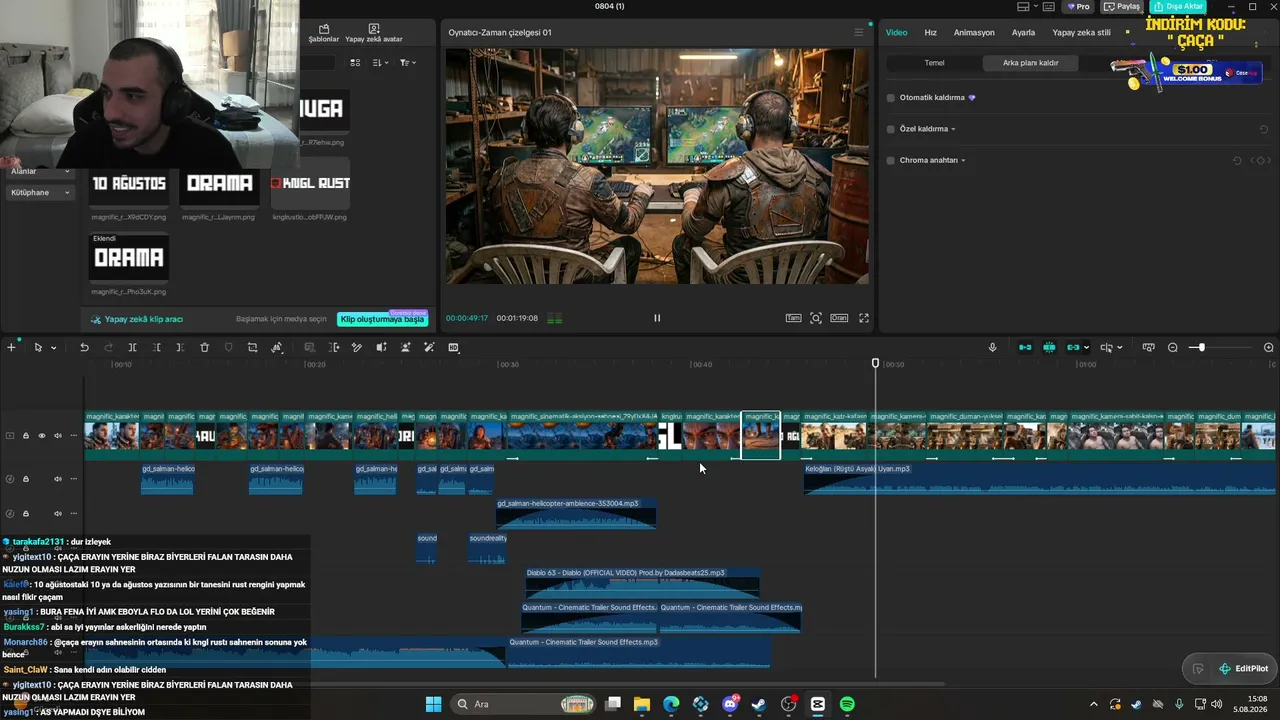1280x720 pixels.
Task: Open File Explorer from the taskbar
Action: [642, 704]
